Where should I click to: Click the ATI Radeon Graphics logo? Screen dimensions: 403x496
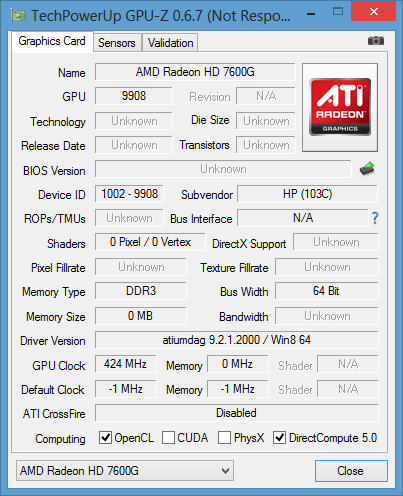pyautogui.click(x=340, y=107)
